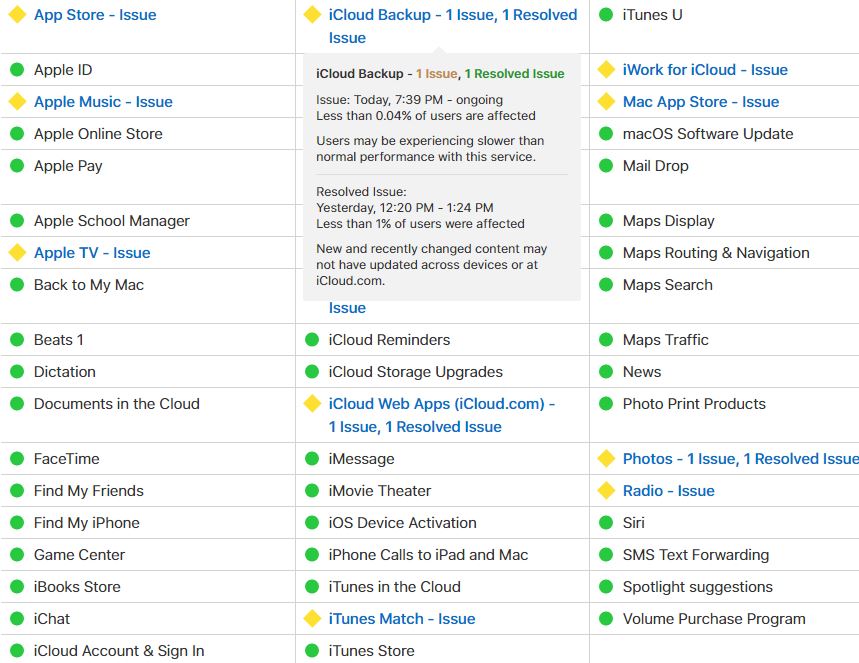Select the Apple Online Store text

point(98,134)
